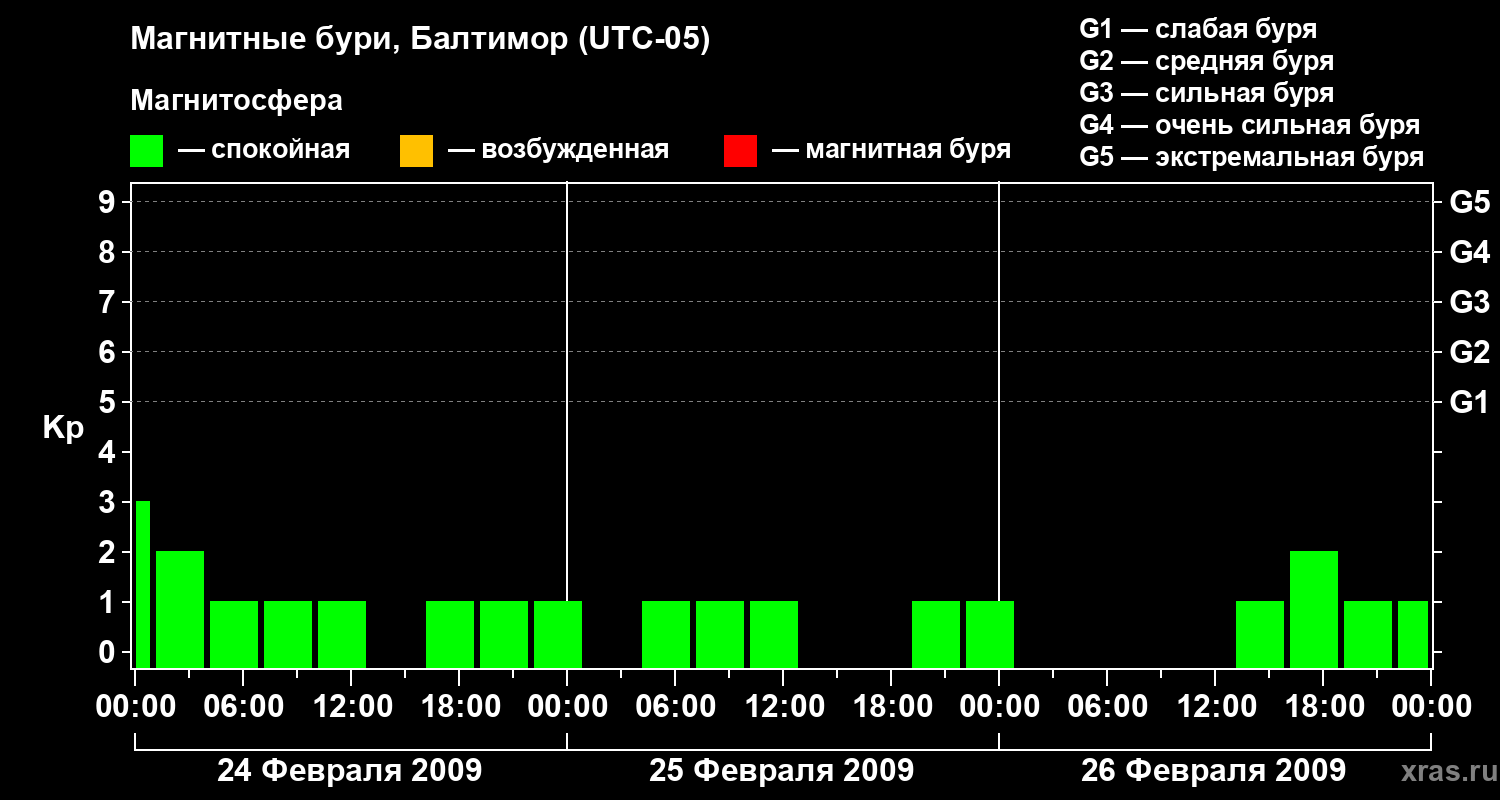Viewport: 1500px width, 800px height.
Task: Click the first '00:00' label starting 24 February
Action: click(134, 707)
